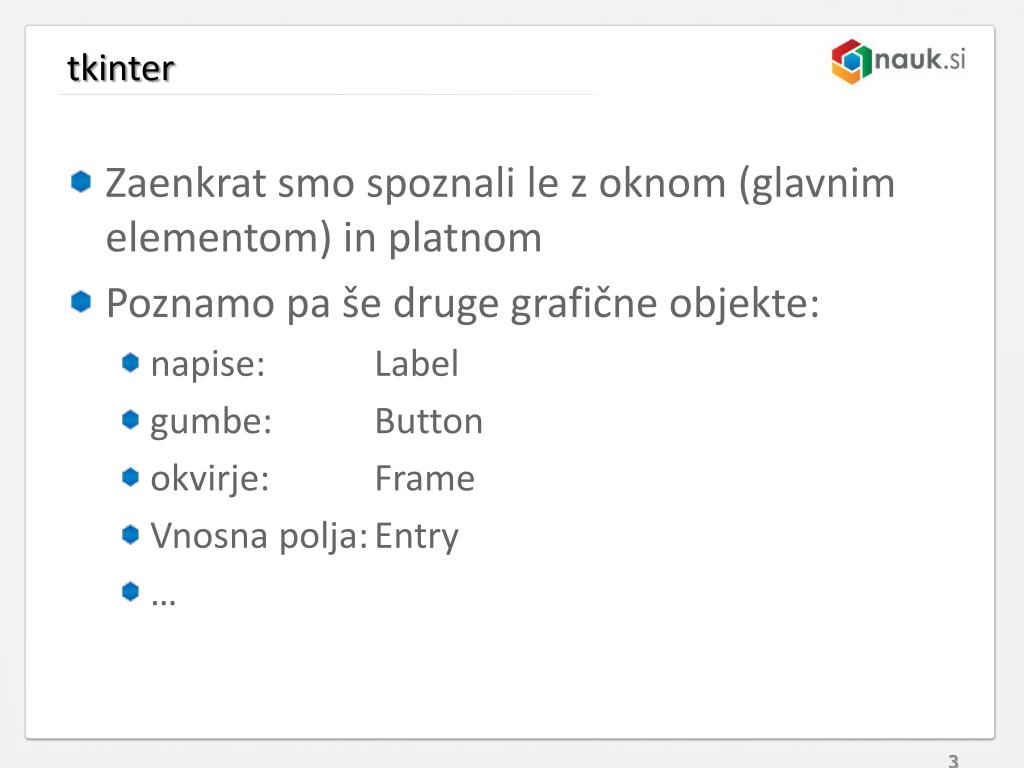Image resolution: width=1024 pixels, height=768 pixels.
Task: Click the bullet next to napise
Action: (131, 362)
